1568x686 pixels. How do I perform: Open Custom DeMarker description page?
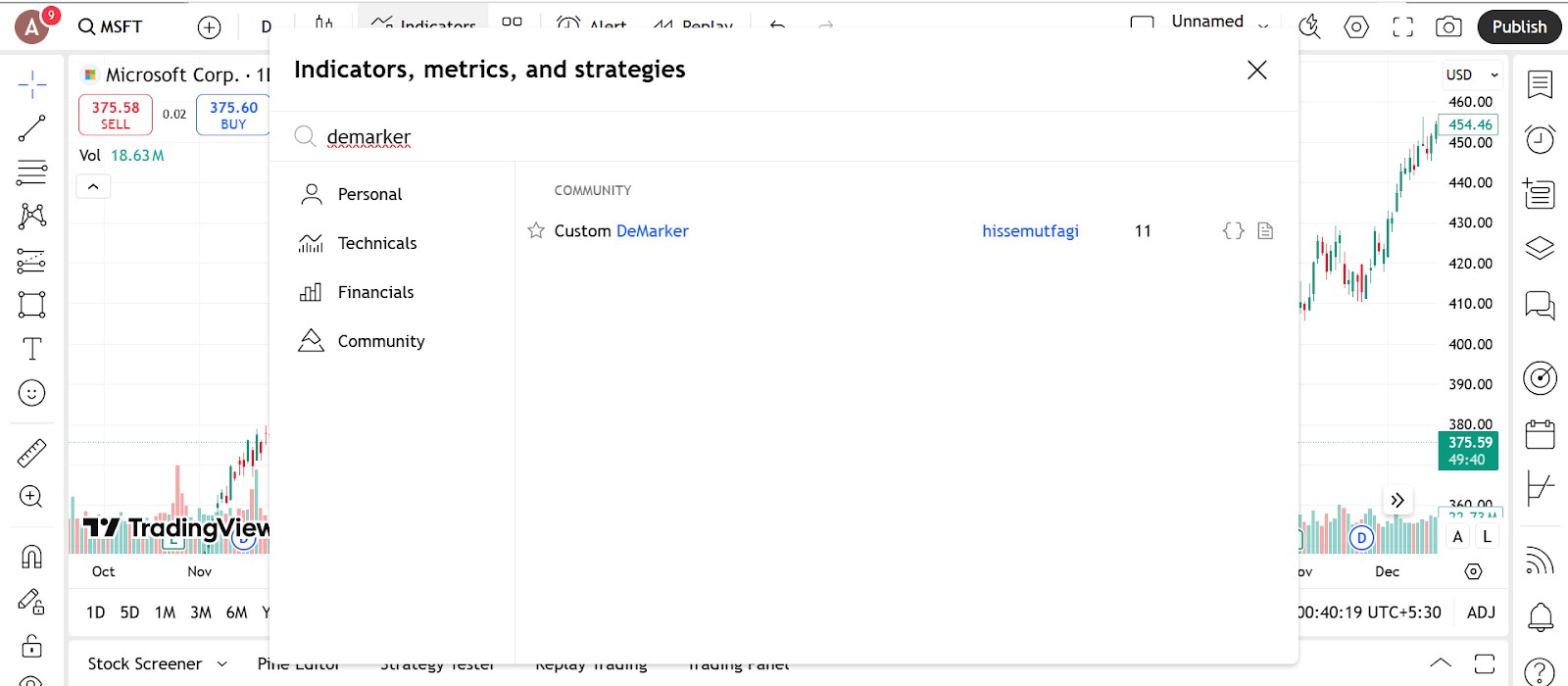pos(1265,231)
